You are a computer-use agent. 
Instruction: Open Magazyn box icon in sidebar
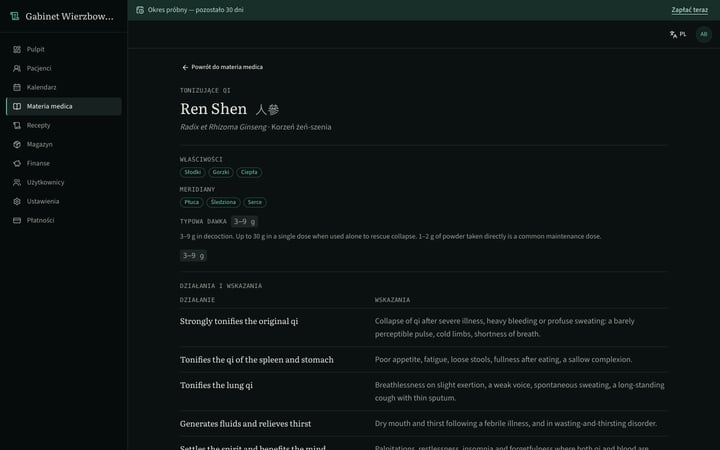(x=17, y=144)
